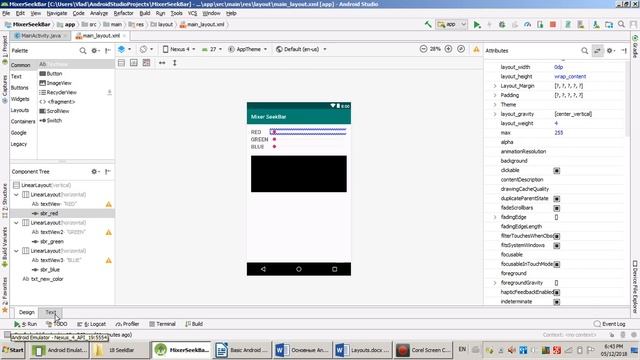Image resolution: width=640 pixels, height=360 pixels.
Task: Search the Palette with magnifier icon
Action: (x=83, y=51)
